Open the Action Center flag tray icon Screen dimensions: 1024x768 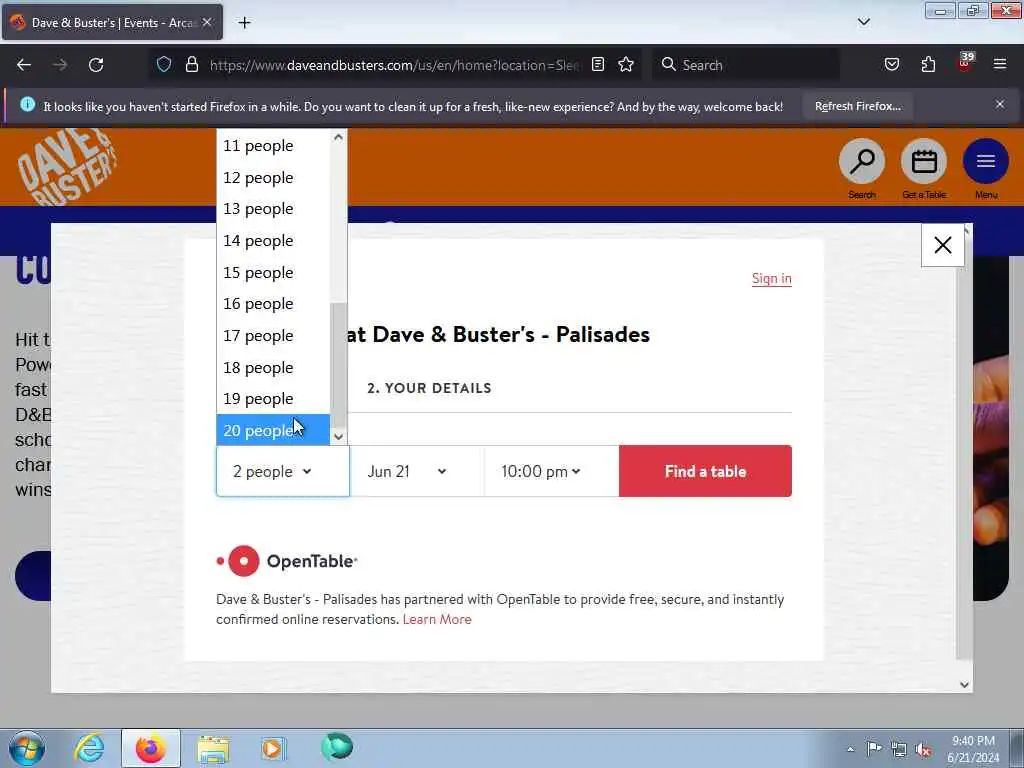click(874, 748)
